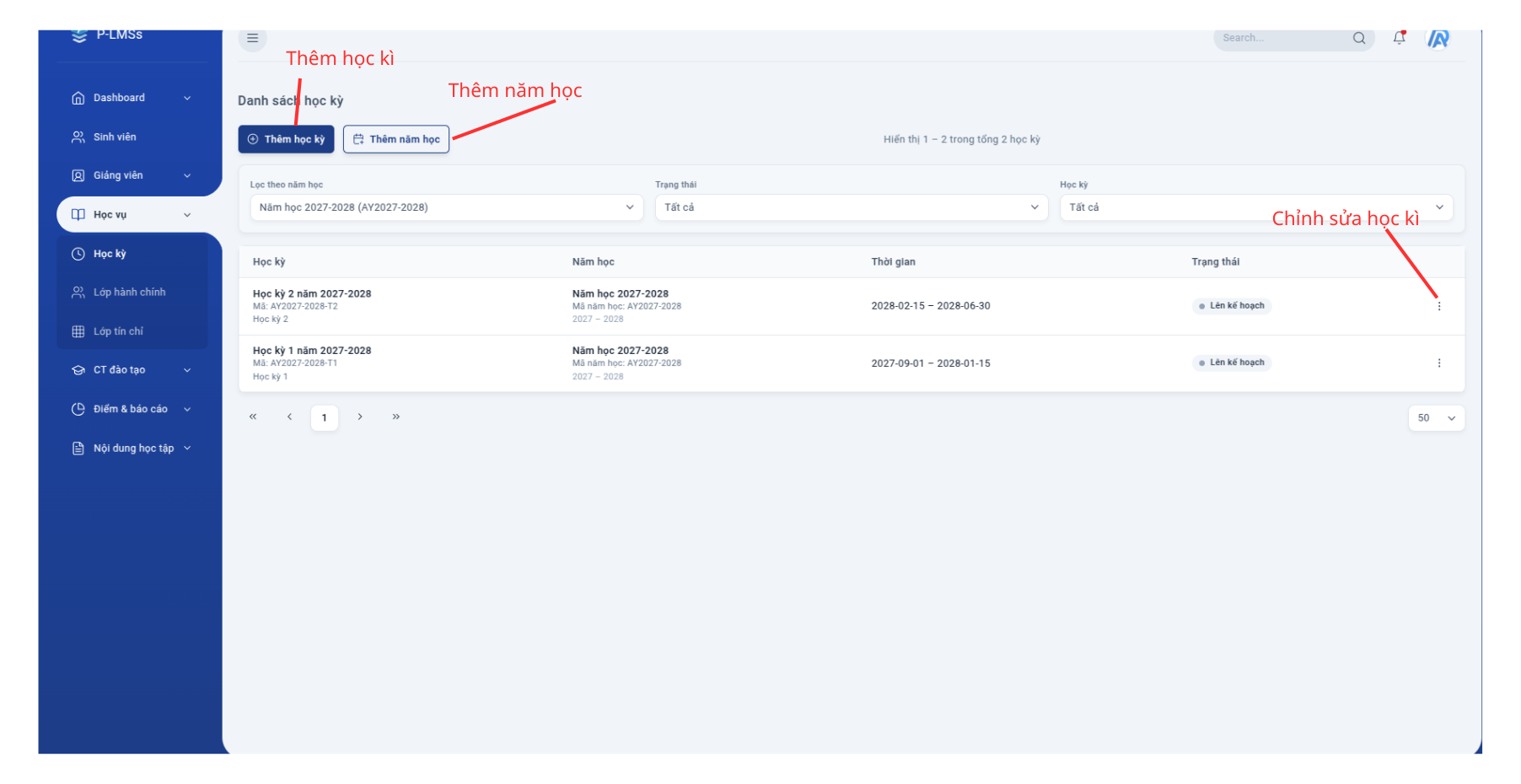
Task: Open the Dashboard menu item
Action: (x=132, y=98)
